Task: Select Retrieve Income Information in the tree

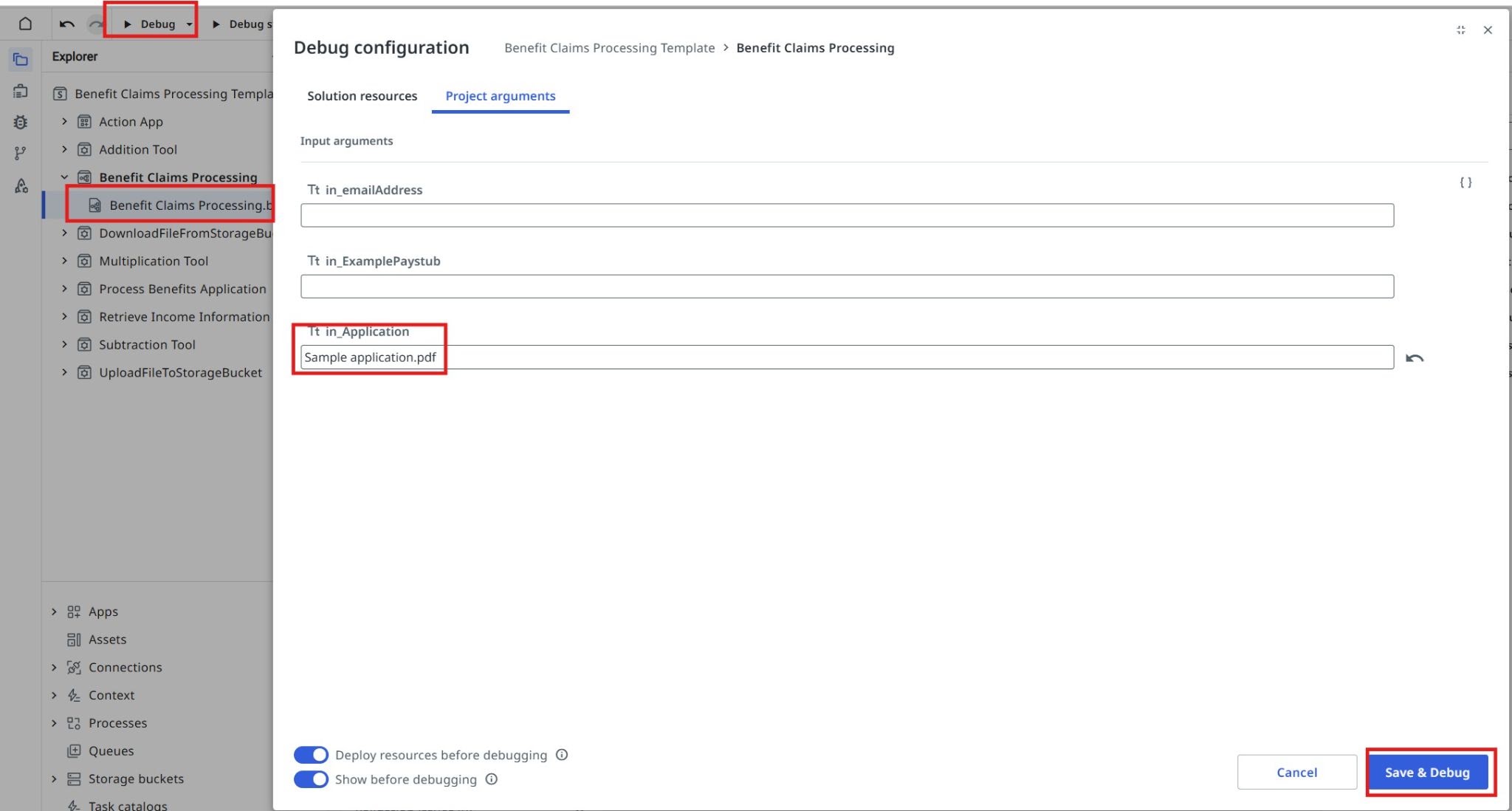Action: (185, 317)
